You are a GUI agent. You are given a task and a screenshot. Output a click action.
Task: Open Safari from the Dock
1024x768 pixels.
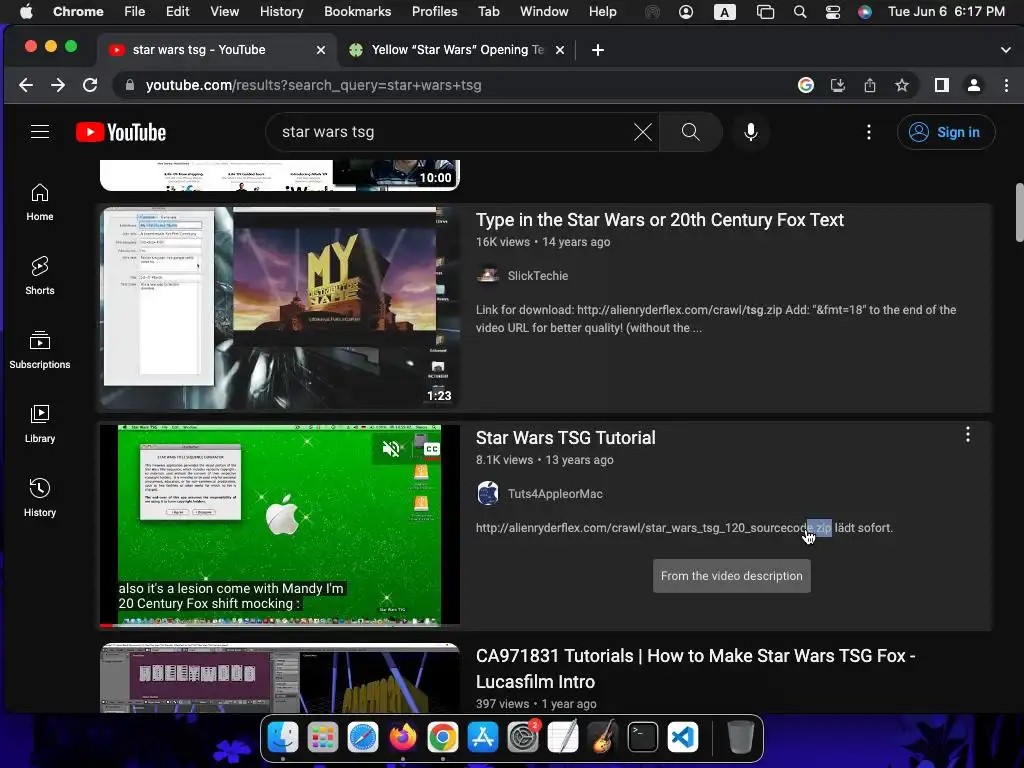point(363,737)
